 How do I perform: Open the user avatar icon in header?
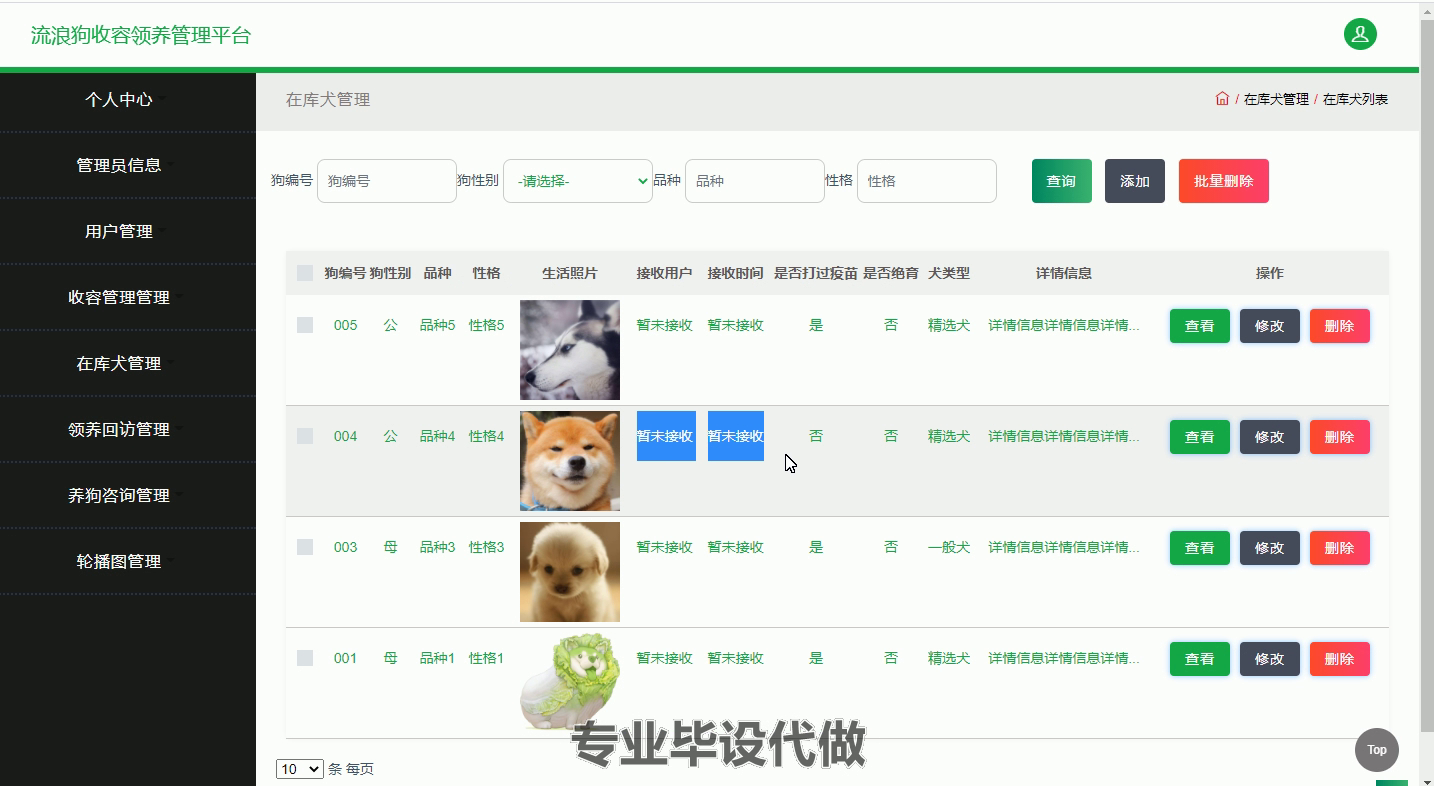1360,34
